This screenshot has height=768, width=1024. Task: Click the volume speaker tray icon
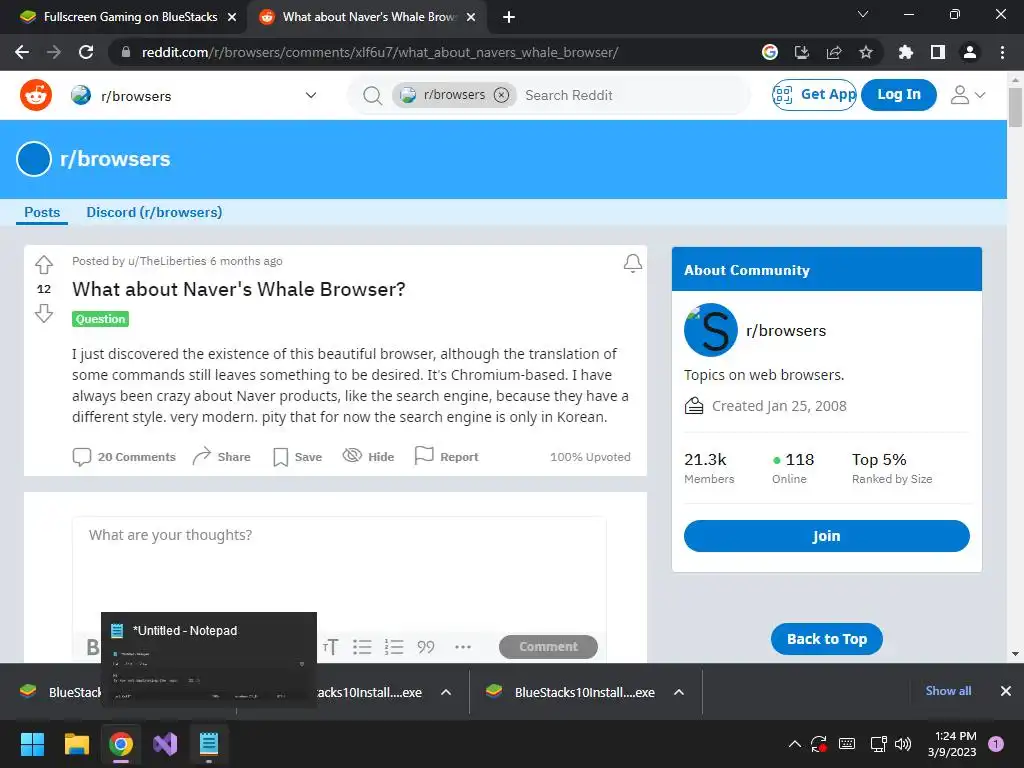903,744
